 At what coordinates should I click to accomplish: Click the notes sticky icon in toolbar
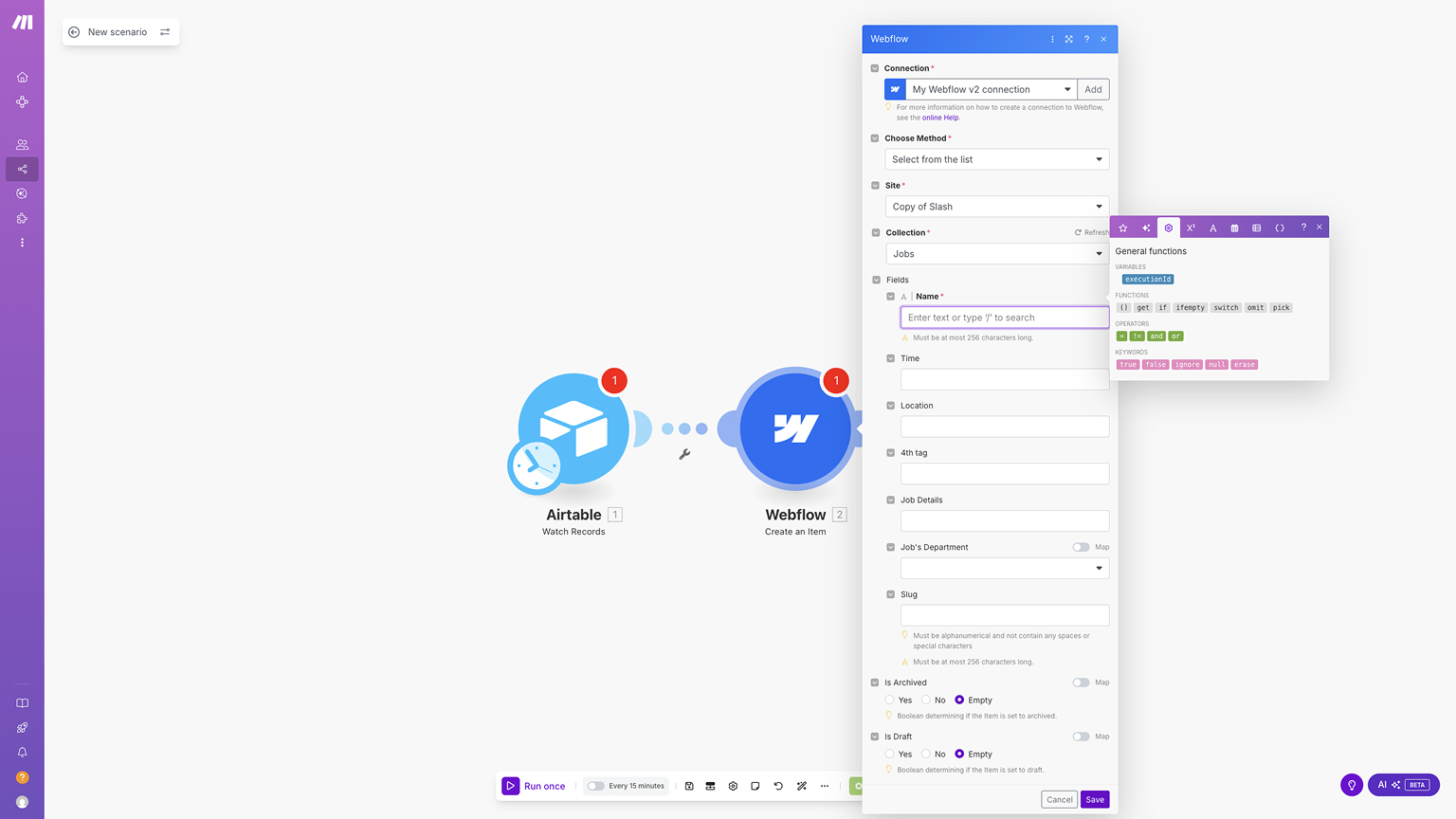coord(755,786)
